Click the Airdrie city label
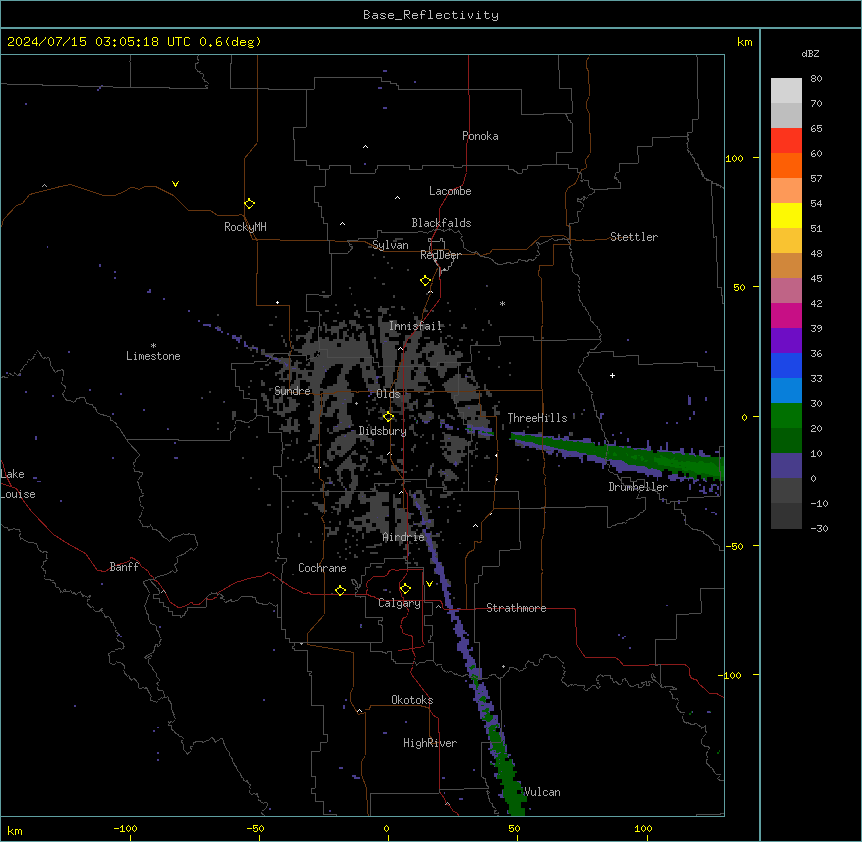 tap(404, 537)
